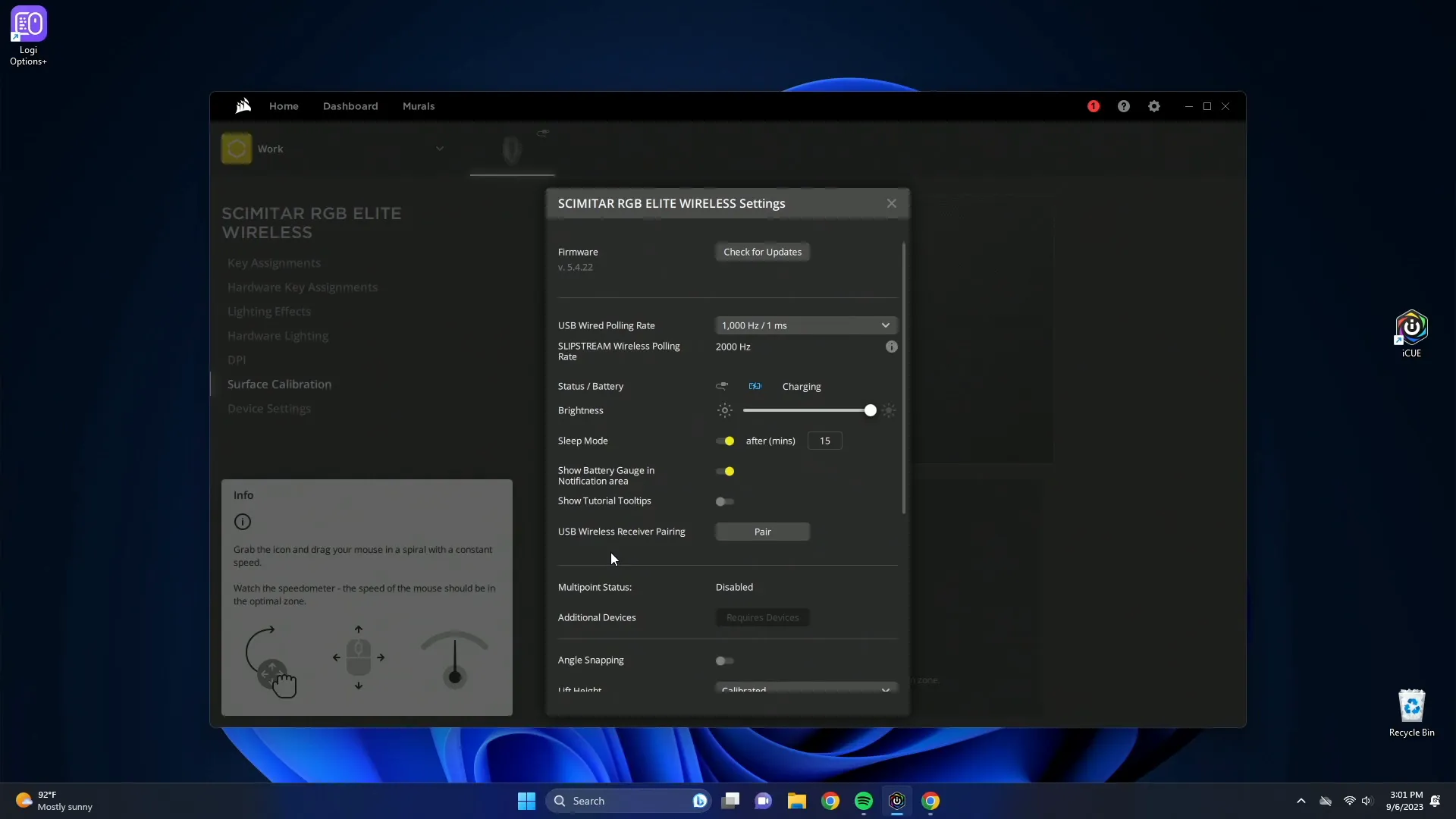Click the firmware version v. 5.4.22 text
This screenshot has height=819, width=1456.
point(576,267)
